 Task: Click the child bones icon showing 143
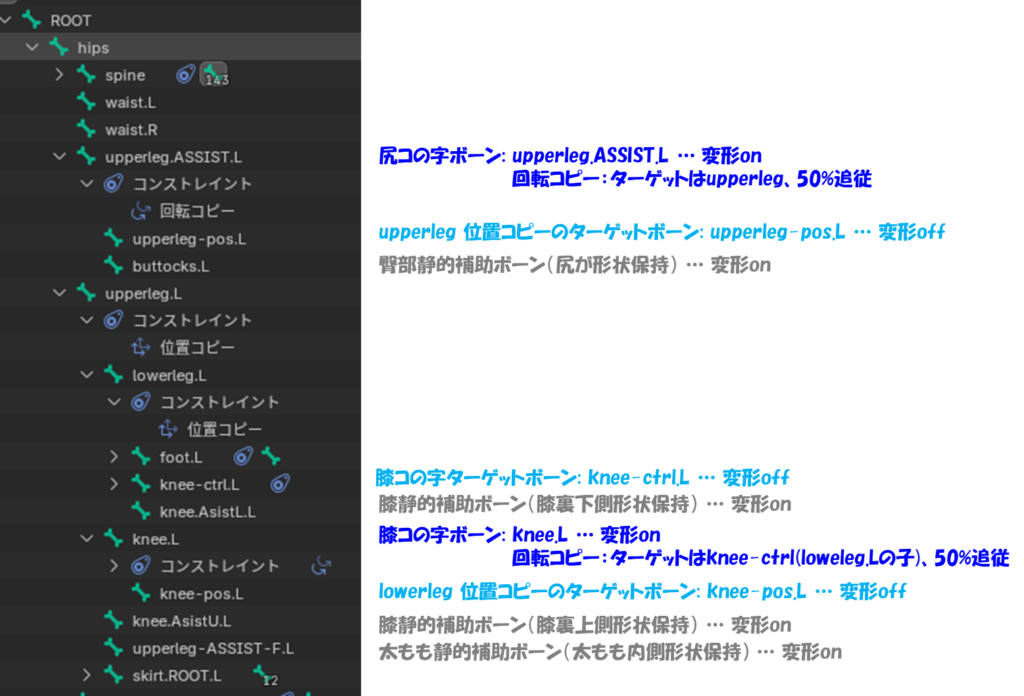(213, 75)
